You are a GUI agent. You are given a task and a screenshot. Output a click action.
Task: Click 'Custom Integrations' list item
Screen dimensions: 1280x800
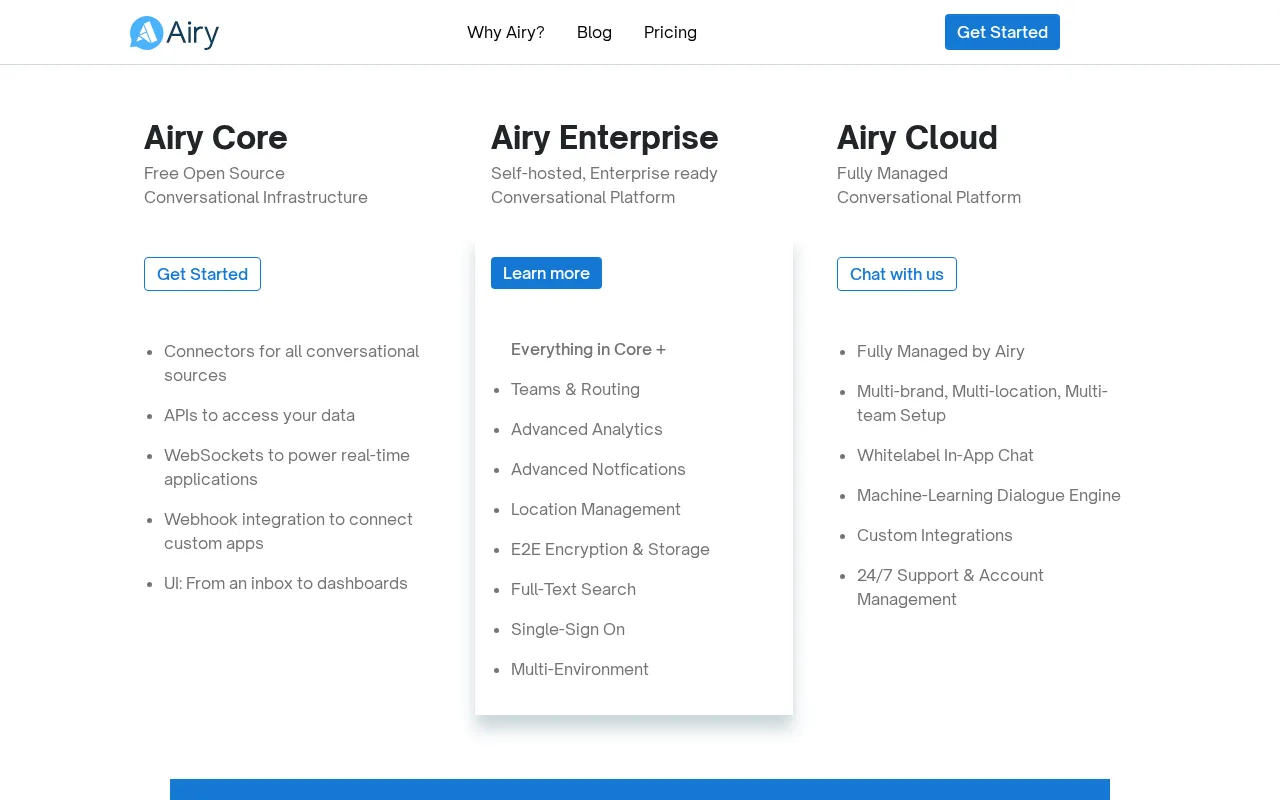point(935,535)
